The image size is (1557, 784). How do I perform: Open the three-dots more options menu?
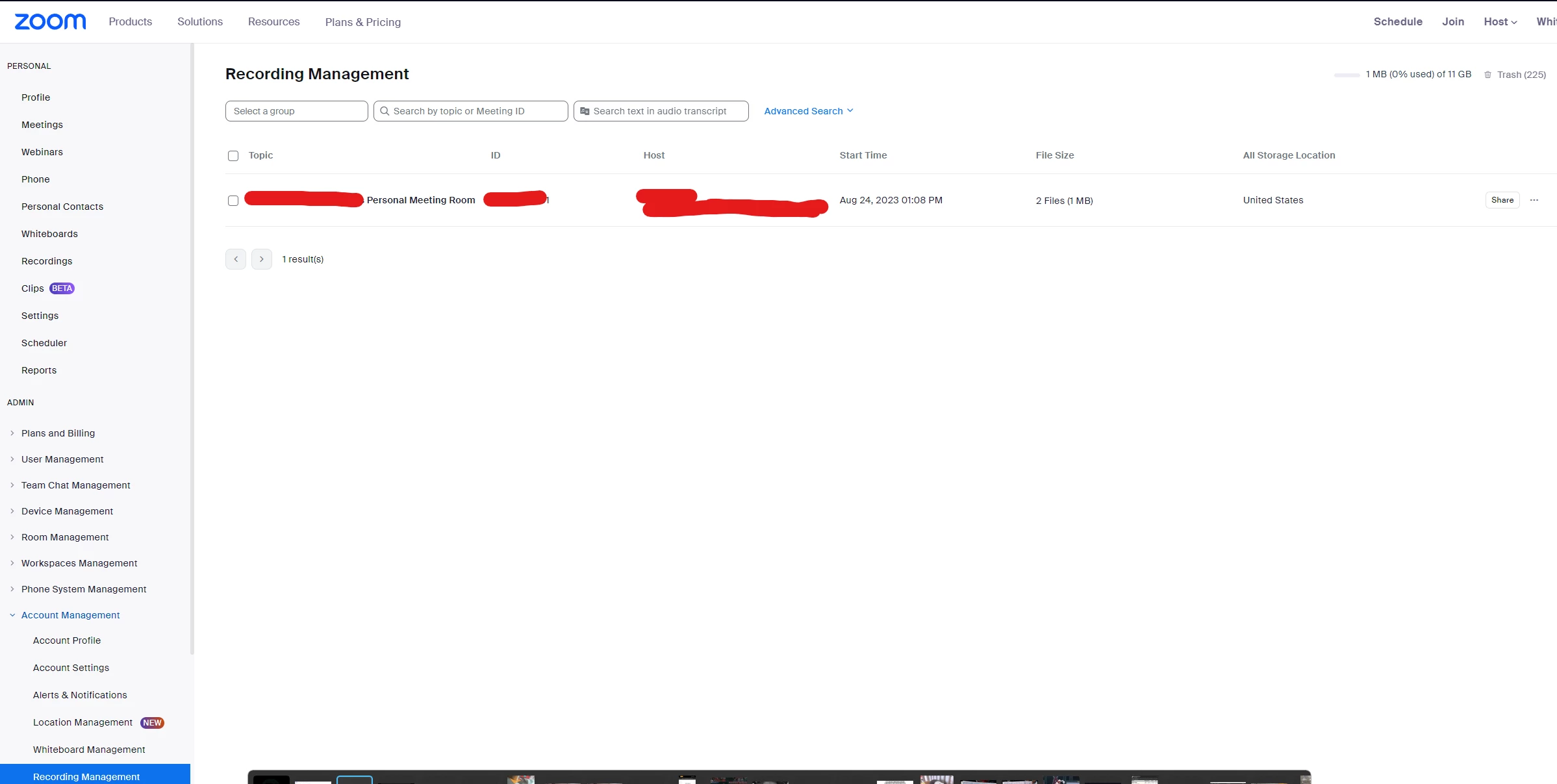pyautogui.click(x=1534, y=200)
